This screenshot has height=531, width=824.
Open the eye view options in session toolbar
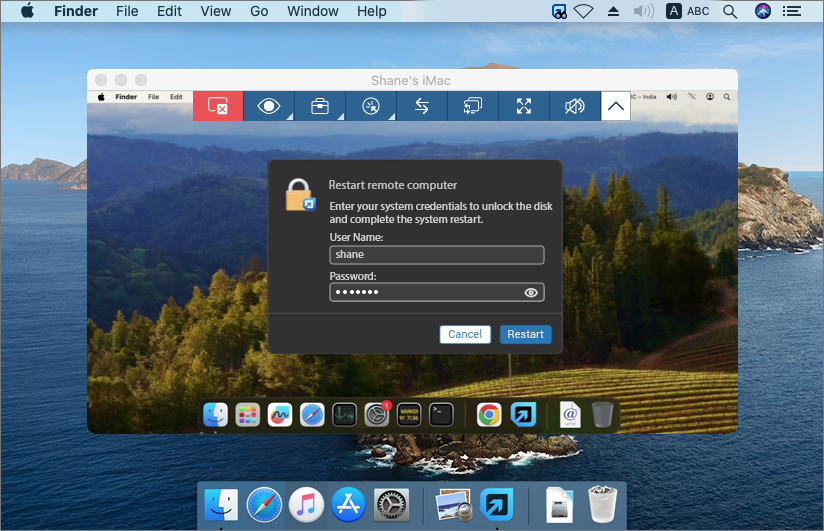pos(269,106)
